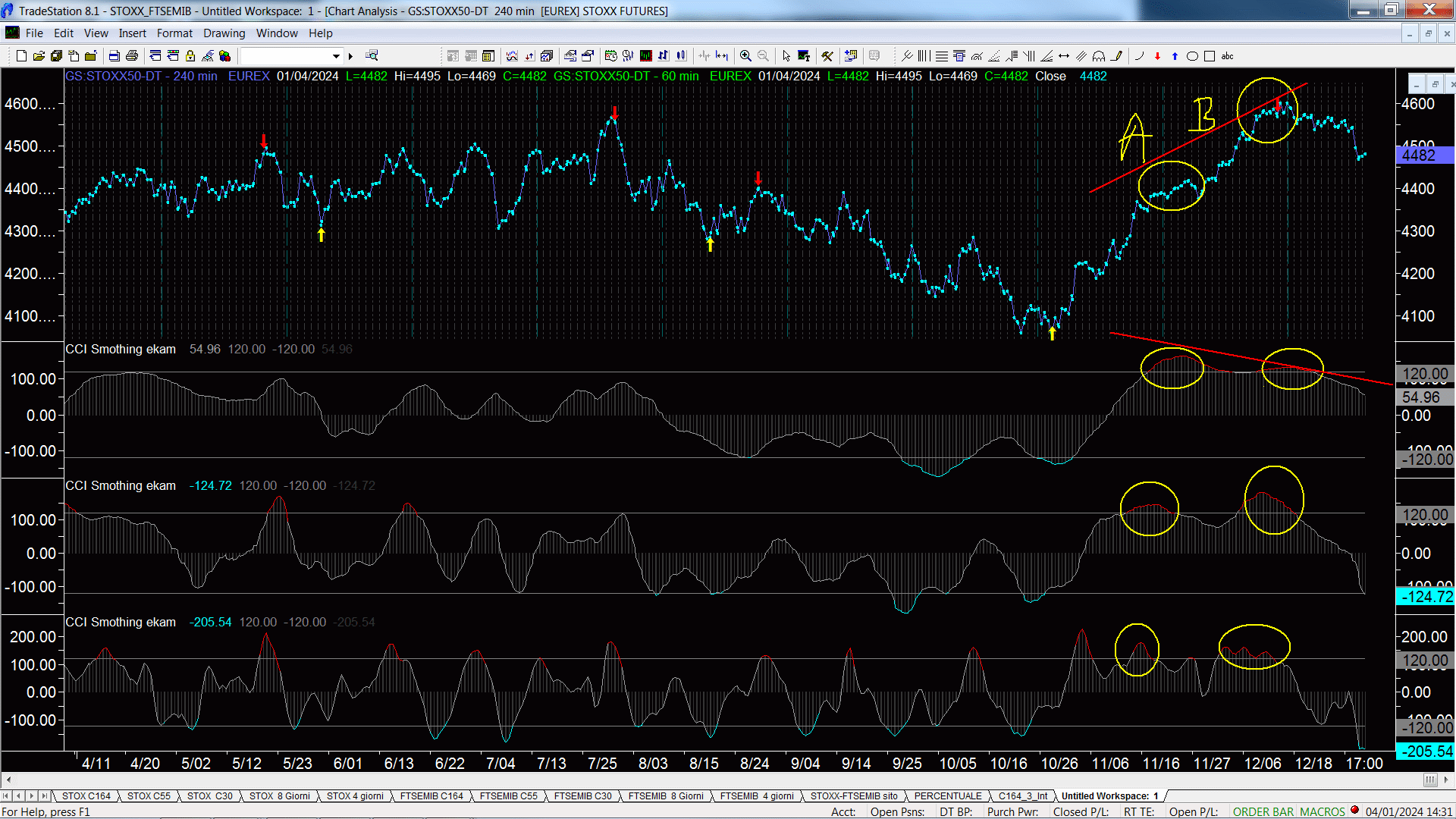The height and width of the screenshot is (819, 1456).
Task: Click the -205.54 CCI value label on axis
Action: click(1425, 752)
